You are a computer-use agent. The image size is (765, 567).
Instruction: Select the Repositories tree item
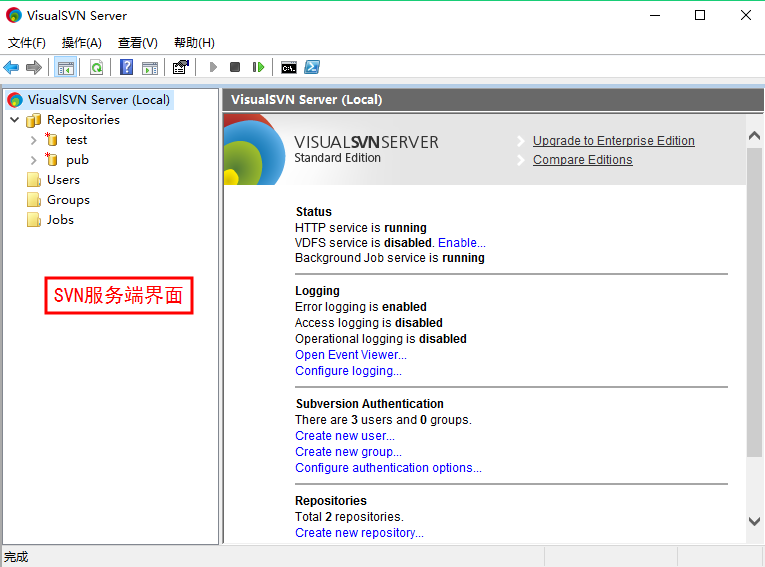83,120
